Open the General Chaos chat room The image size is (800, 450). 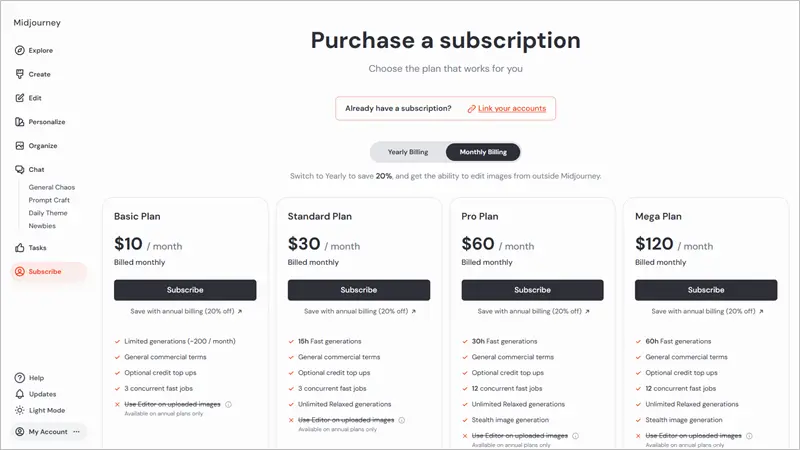[x=52, y=187]
